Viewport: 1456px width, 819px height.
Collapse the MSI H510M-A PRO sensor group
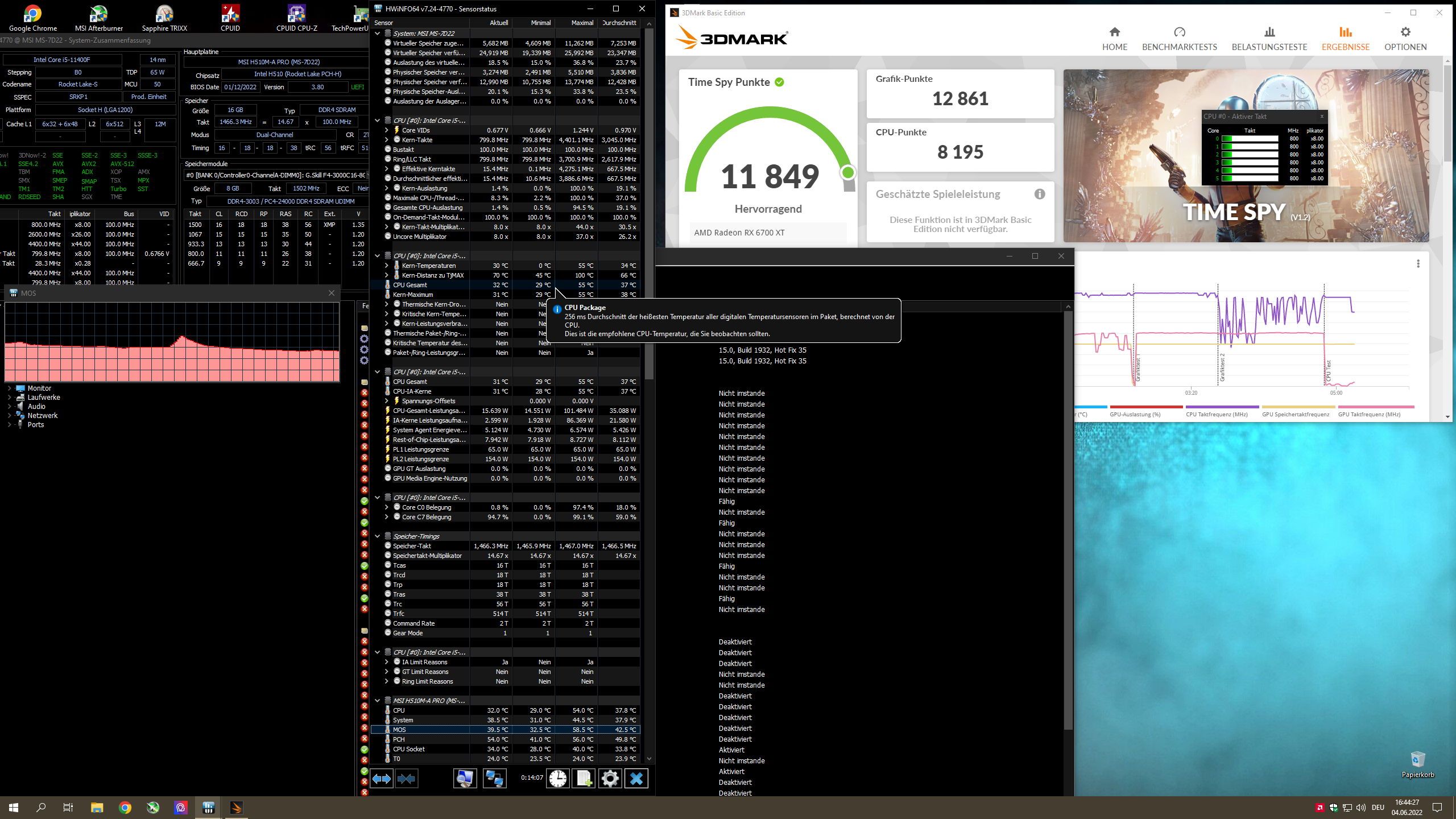point(378,701)
